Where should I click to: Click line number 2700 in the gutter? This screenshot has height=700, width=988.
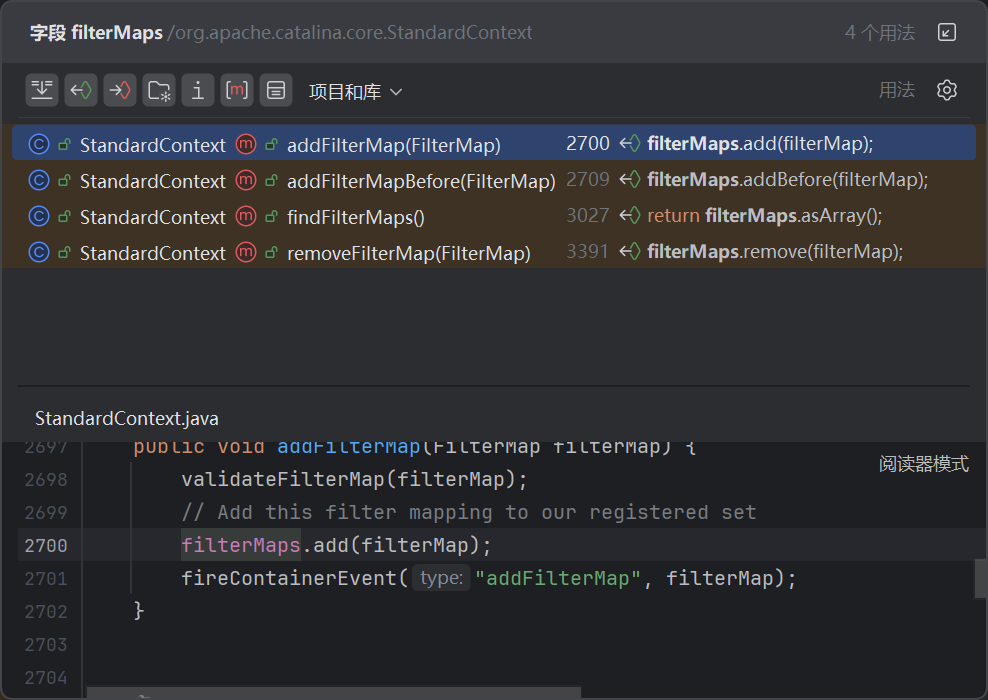click(x=46, y=545)
